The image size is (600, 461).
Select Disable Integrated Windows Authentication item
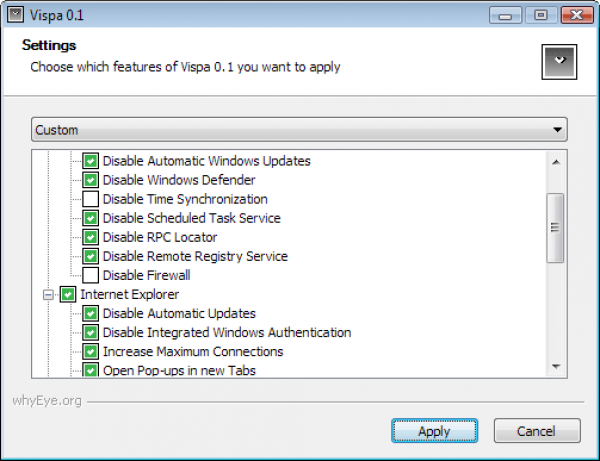point(227,333)
